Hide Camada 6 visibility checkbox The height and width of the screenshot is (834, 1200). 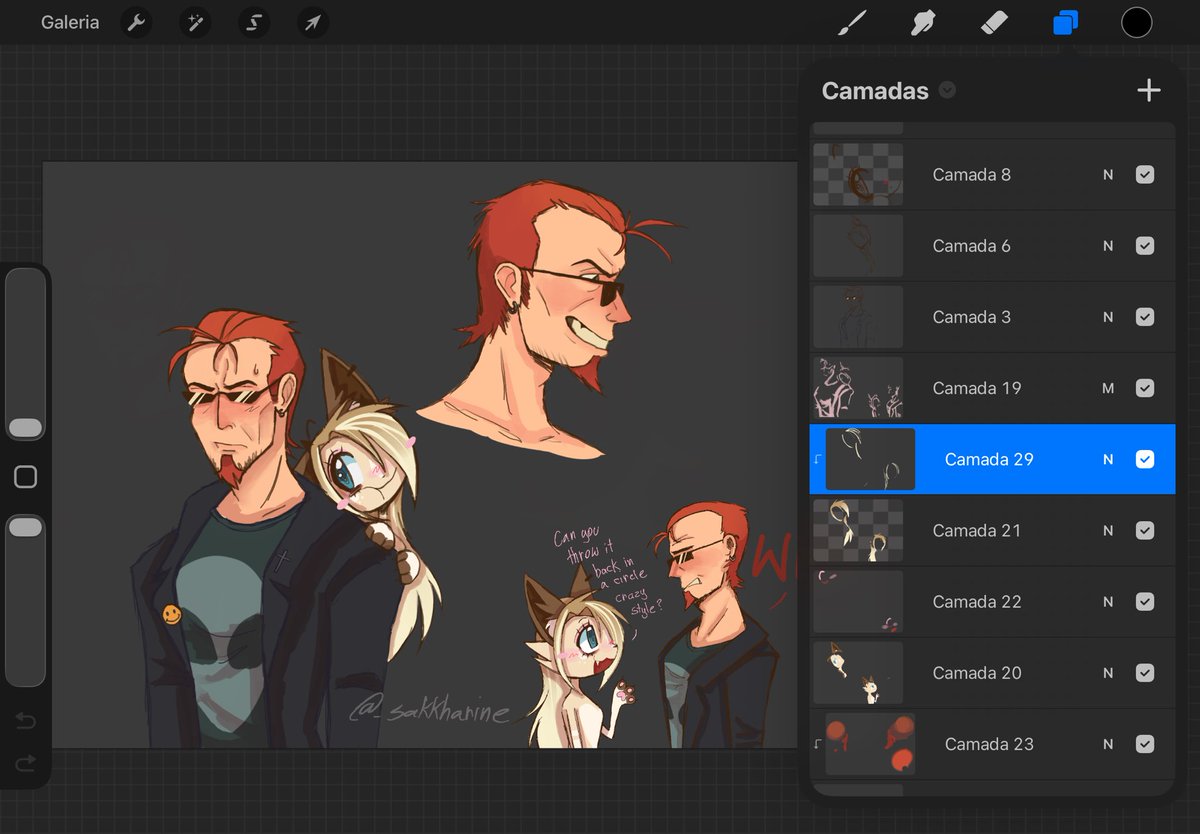point(1145,245)
